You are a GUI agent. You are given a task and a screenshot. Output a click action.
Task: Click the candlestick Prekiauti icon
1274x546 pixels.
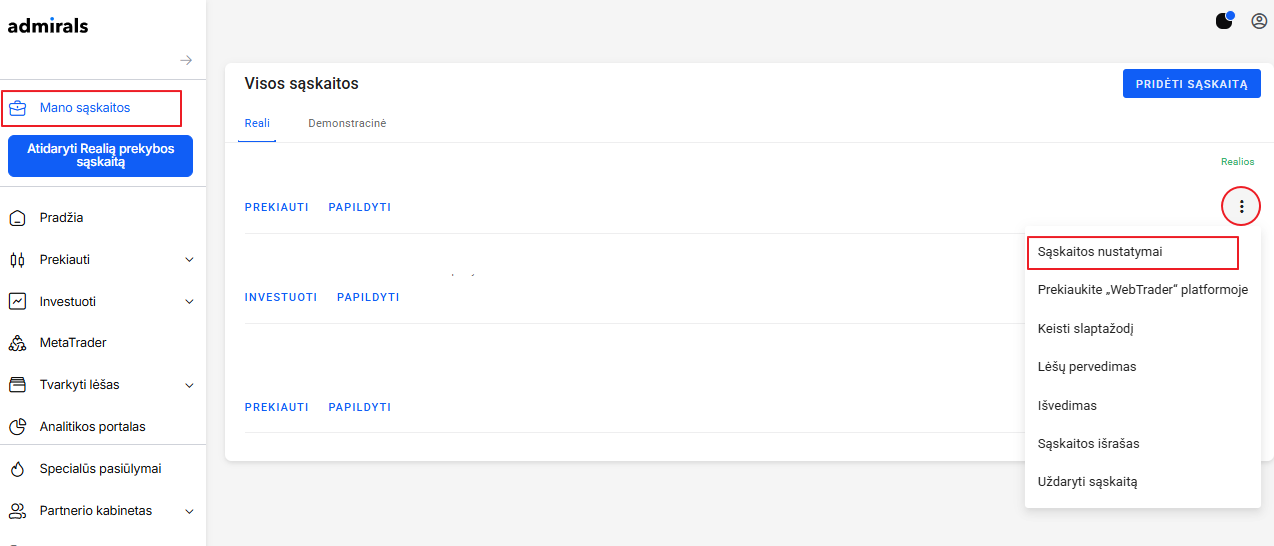pos(17,260)
